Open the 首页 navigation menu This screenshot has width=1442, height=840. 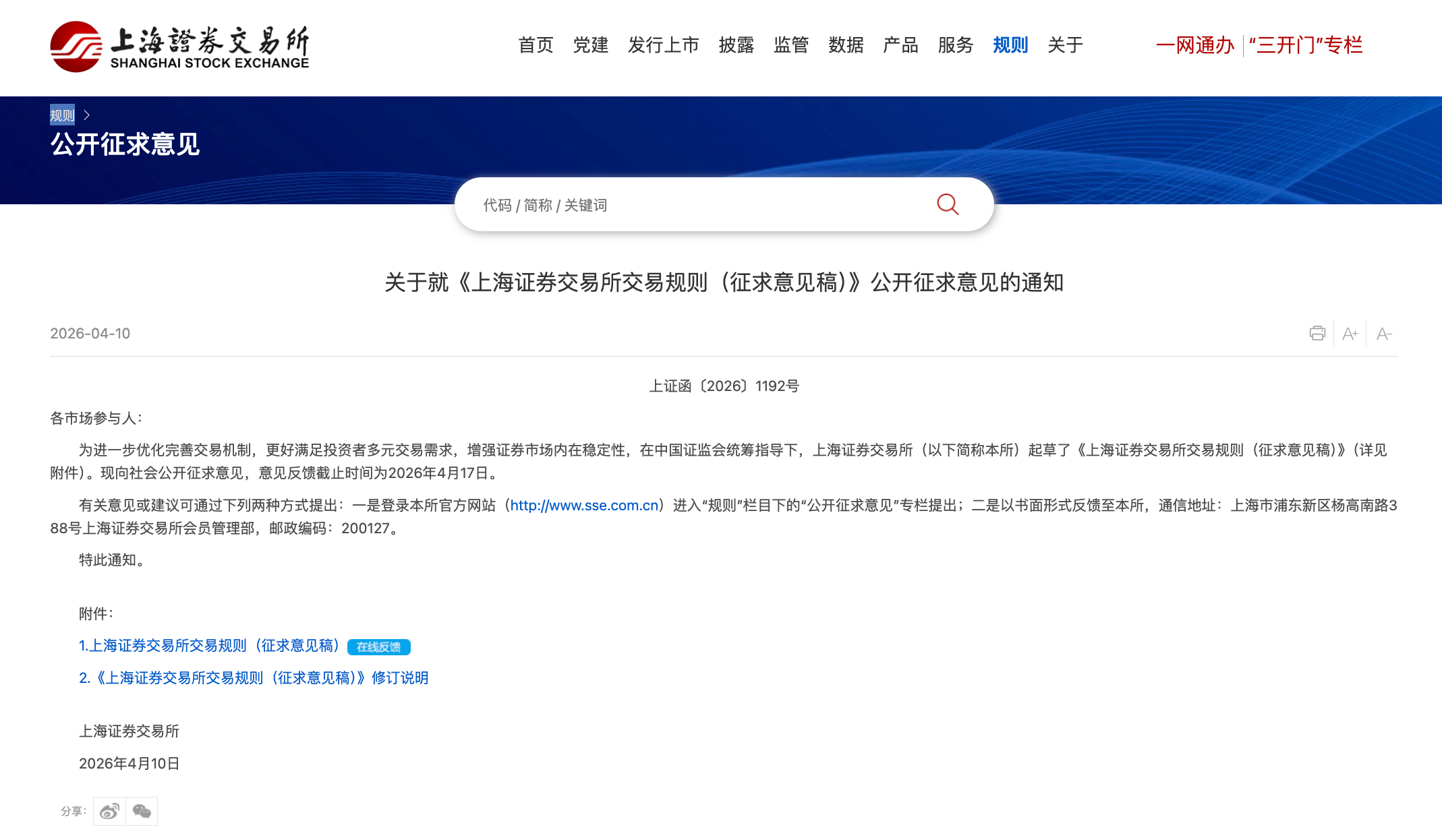pos(536,45)
